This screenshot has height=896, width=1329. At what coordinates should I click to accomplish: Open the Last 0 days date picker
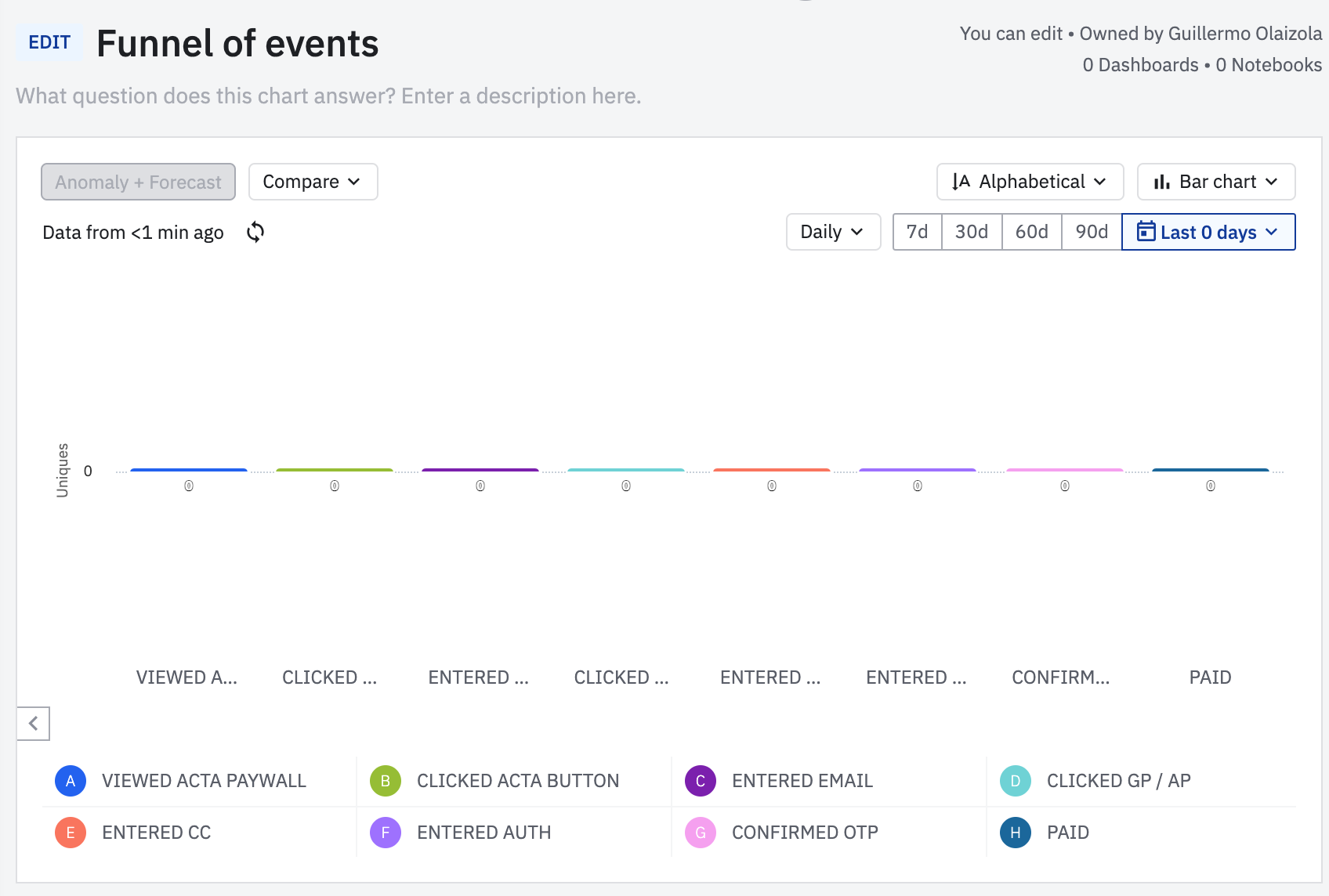tap(1208, 232)
